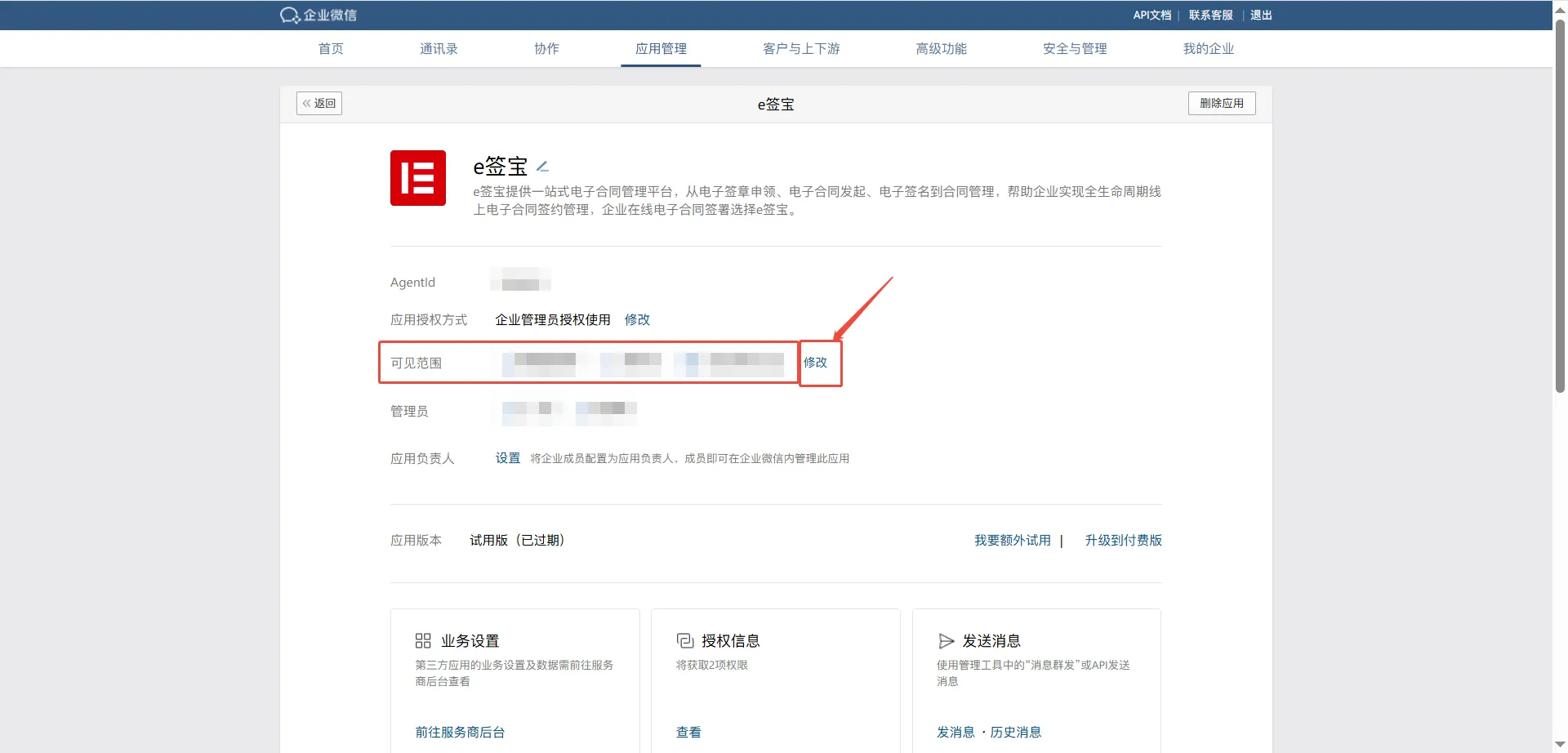The height and width of the screenshot is (753, 1568).
Task: Open the 首页 tab
Action: (331, 48)
